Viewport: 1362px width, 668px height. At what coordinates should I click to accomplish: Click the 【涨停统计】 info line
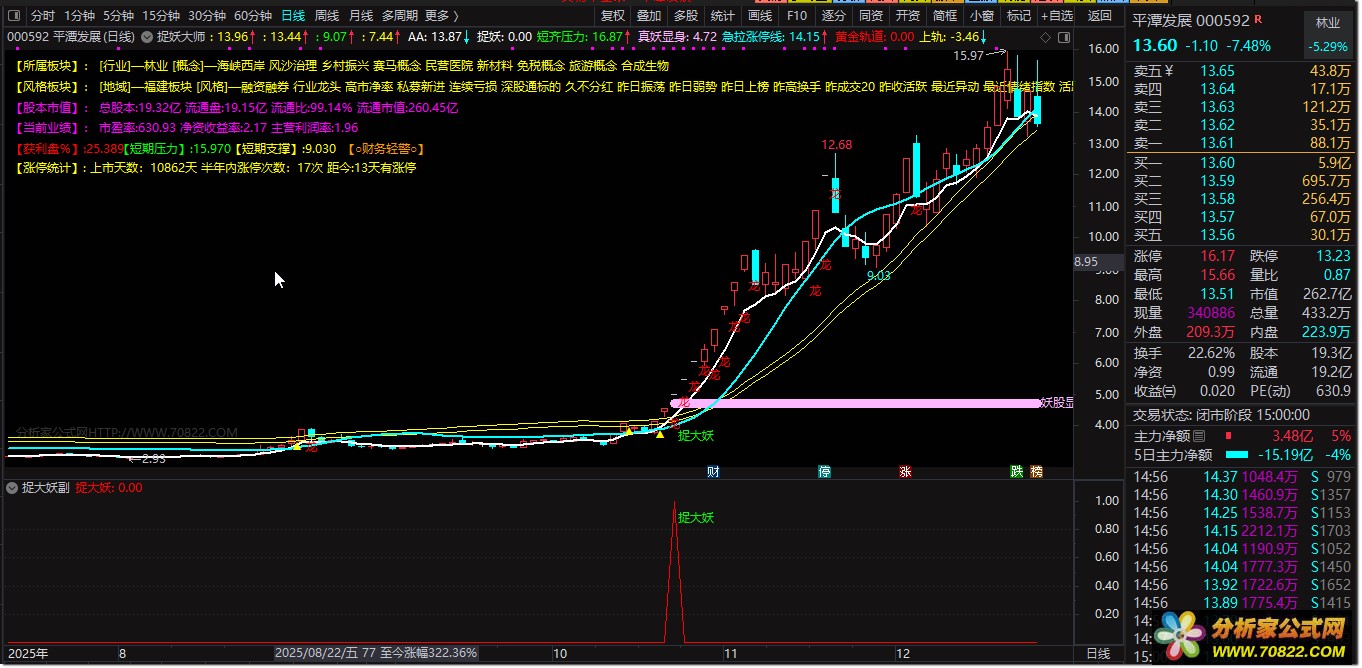216,168
